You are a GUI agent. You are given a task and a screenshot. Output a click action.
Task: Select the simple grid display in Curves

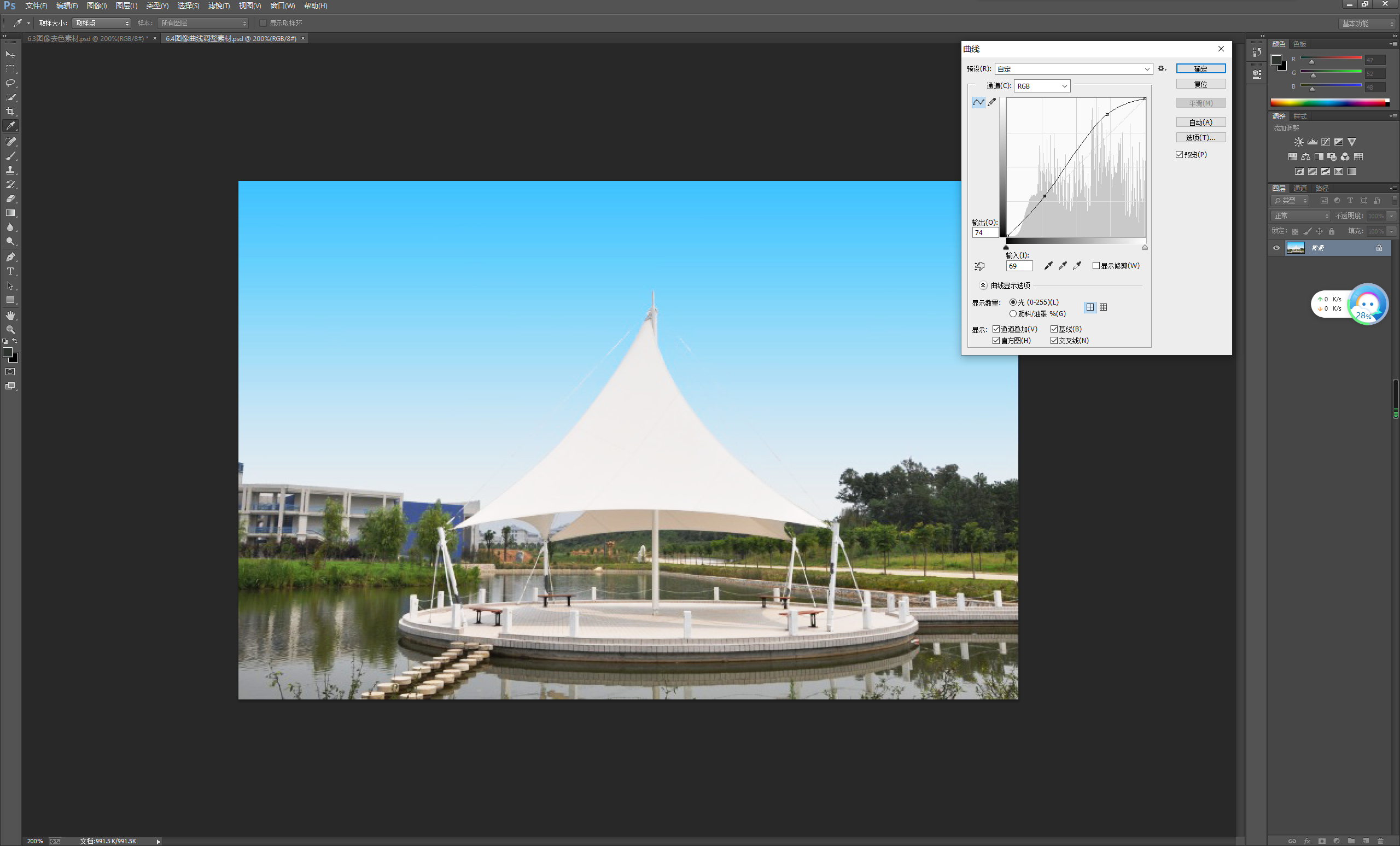1090,307
